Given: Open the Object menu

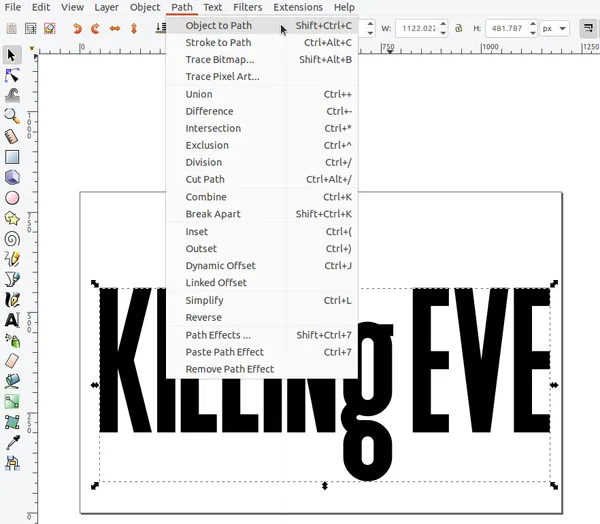Looking at the screenshot, I should [x=145, y=7].
